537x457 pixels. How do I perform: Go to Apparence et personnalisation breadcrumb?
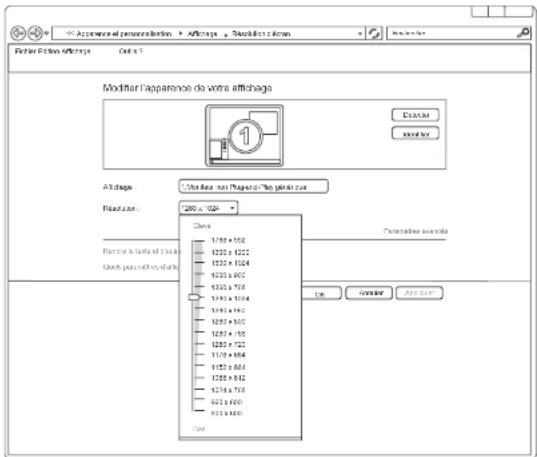pyautogui.click(x=124, y=34)
